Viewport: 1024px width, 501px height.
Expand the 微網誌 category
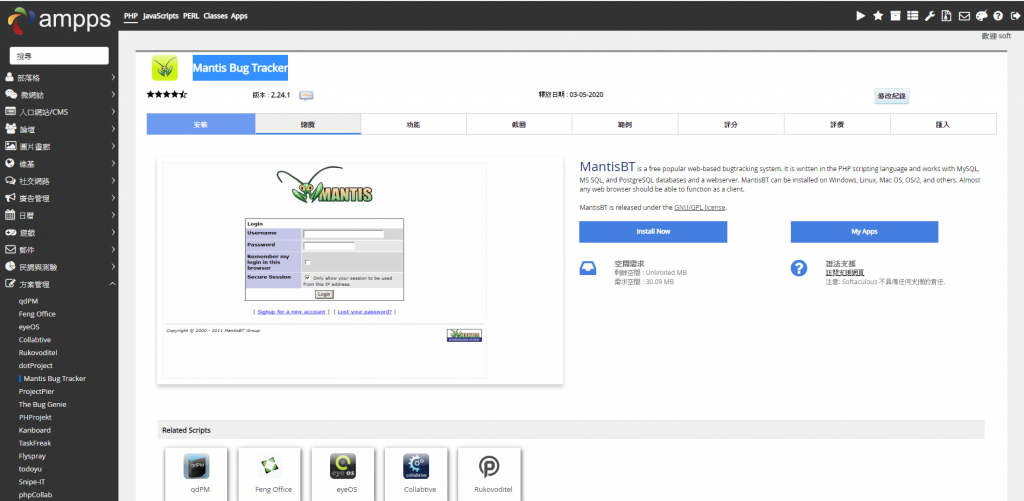[59, 95]
